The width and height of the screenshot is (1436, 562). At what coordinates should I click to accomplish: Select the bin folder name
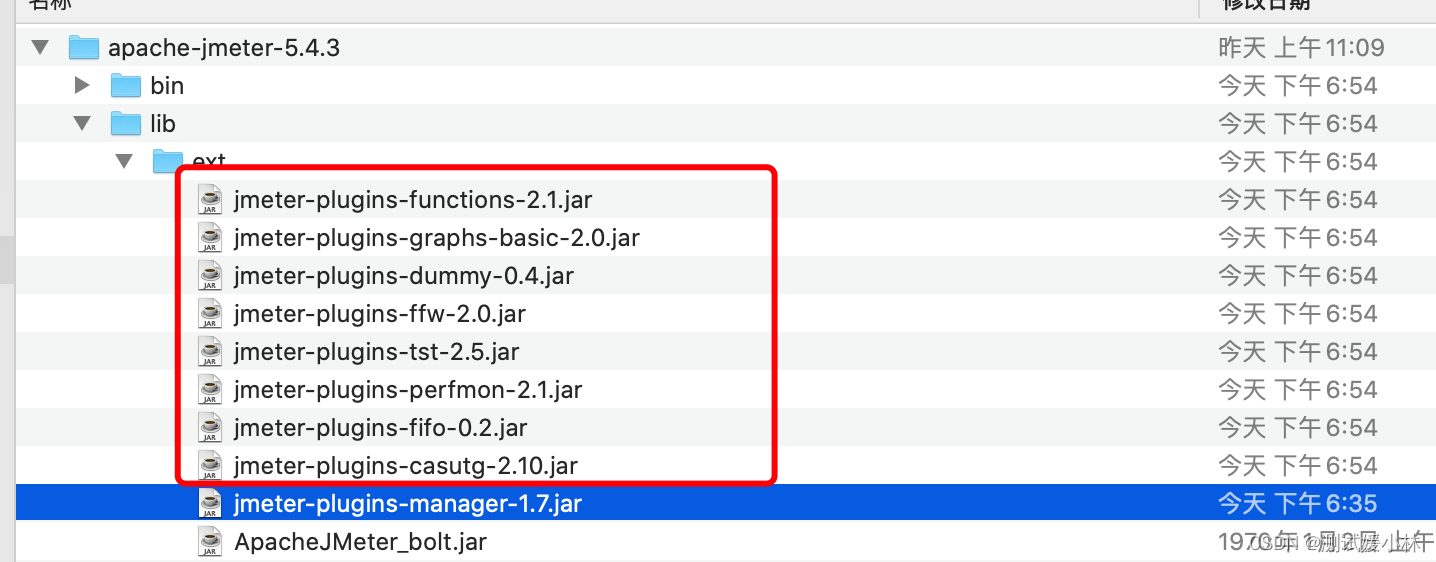tap(167, 86)
